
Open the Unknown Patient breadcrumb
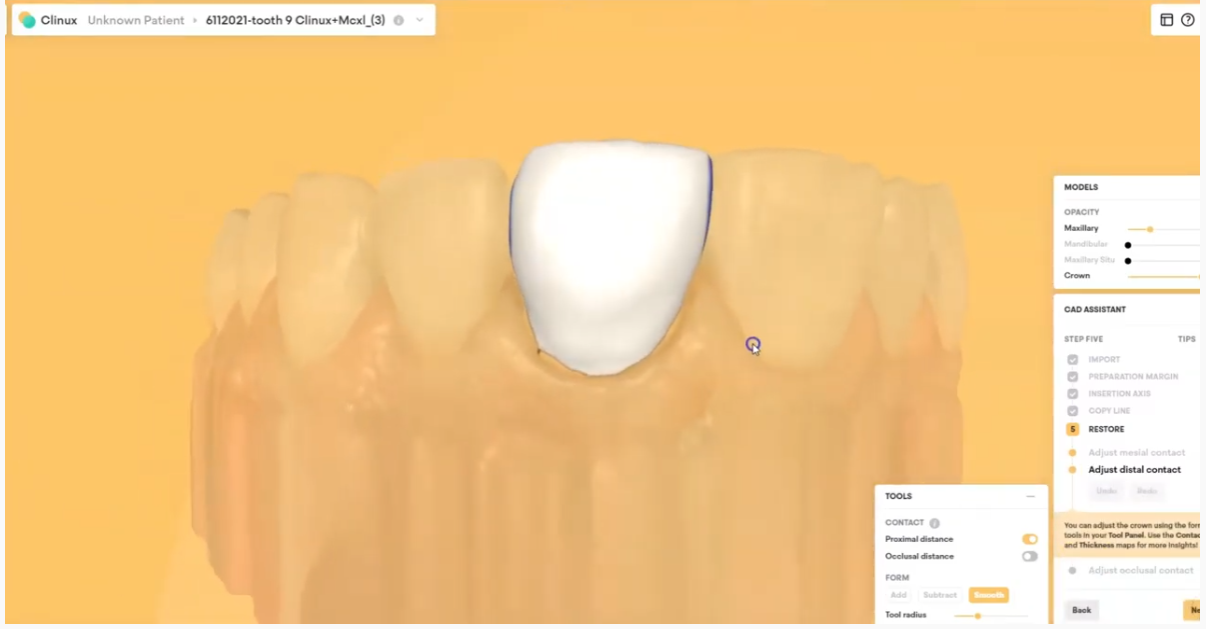[x=135, y=20]
